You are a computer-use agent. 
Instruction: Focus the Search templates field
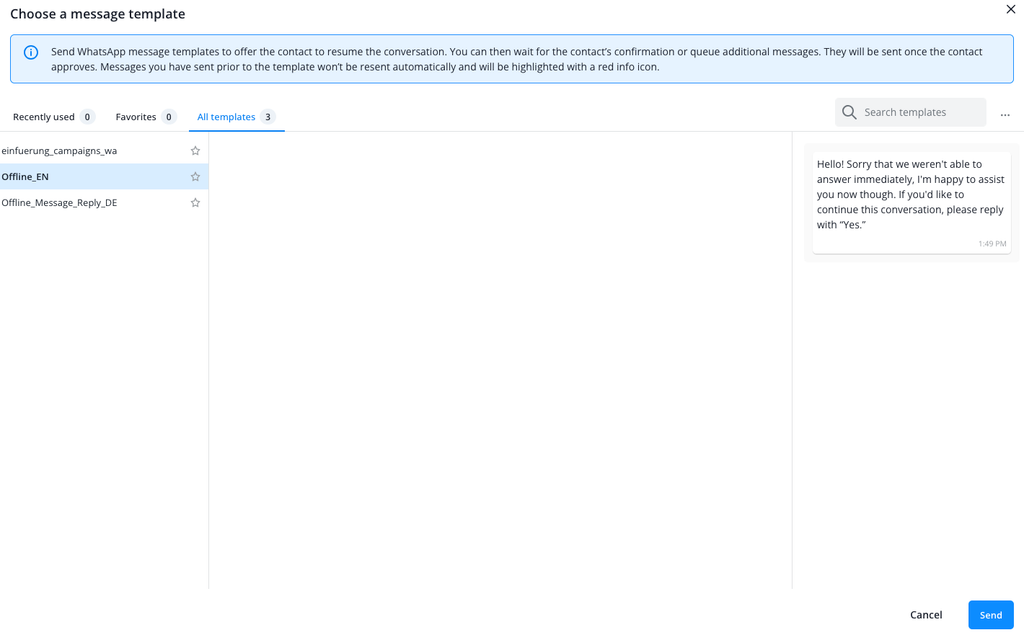(910, 112)
